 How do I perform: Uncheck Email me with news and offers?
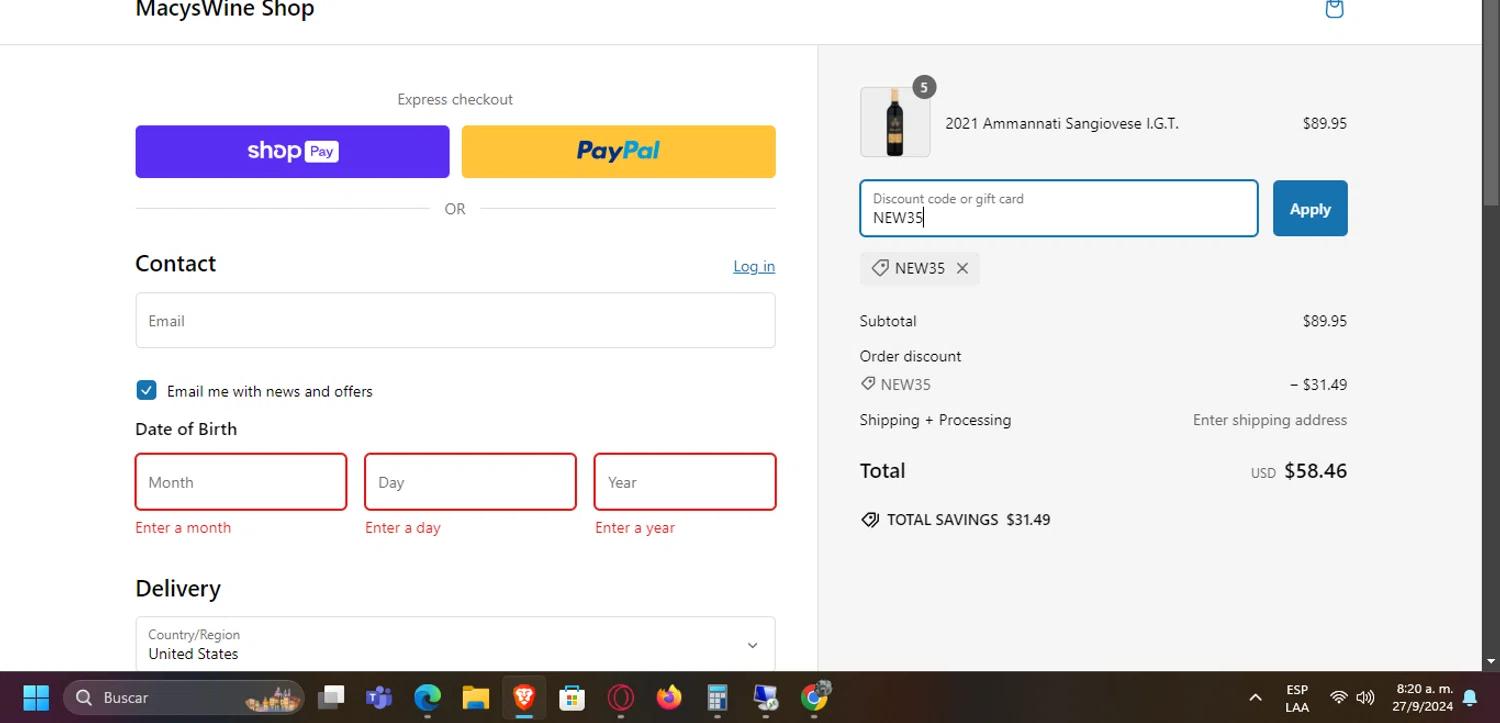(x=146, y=390)
